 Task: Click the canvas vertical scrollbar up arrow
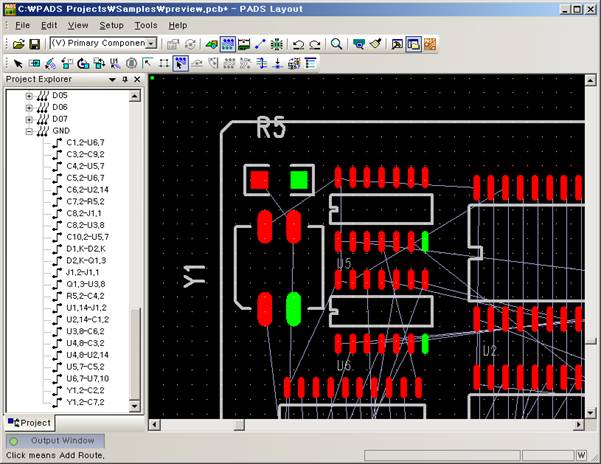pos(590,80)
